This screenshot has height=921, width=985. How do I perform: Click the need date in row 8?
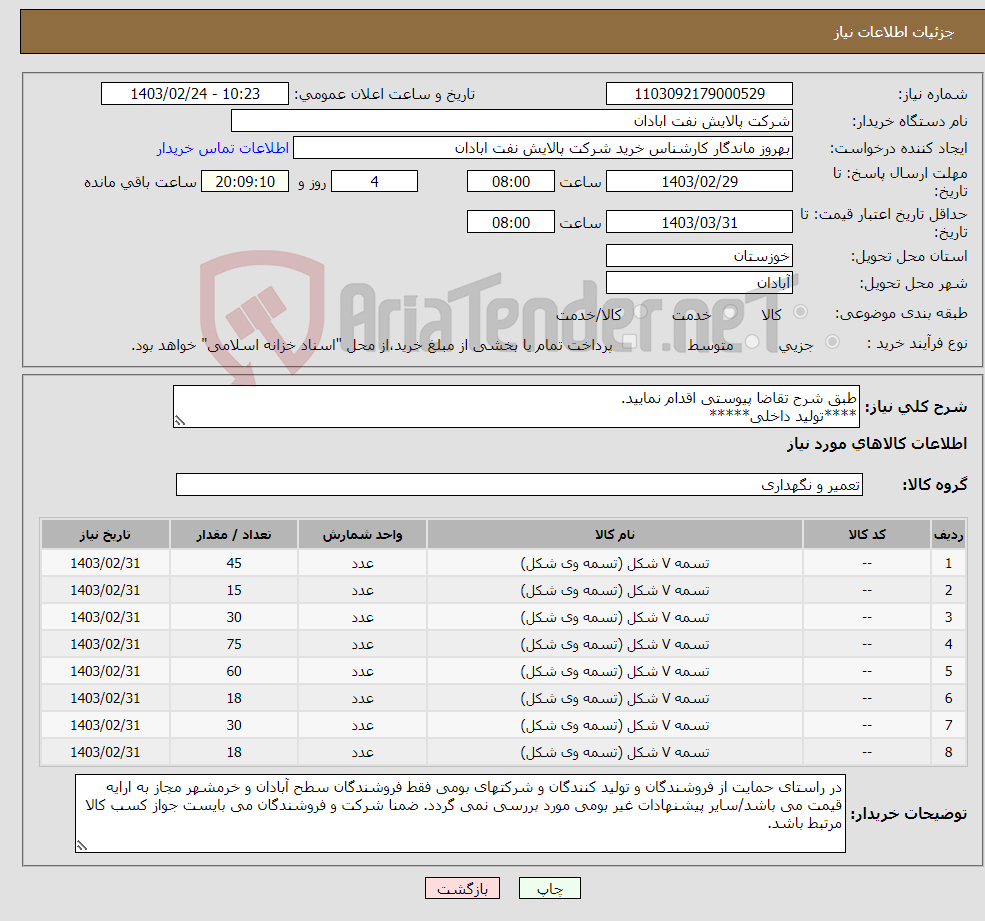[105, 753]
